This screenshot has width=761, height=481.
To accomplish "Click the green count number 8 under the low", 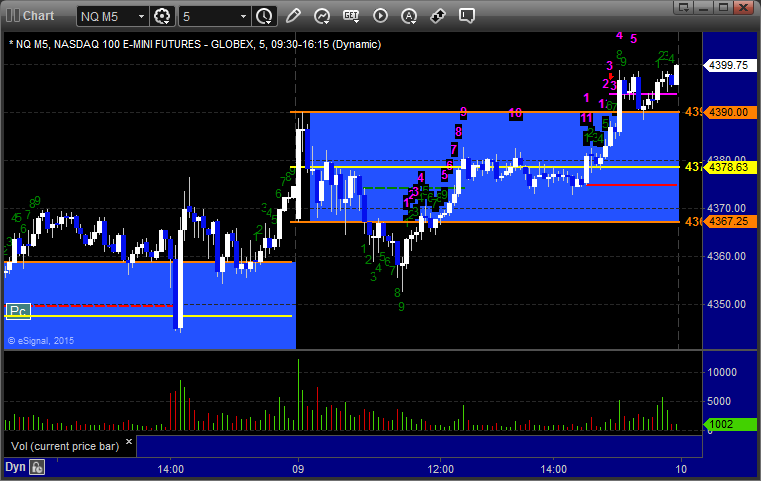I will point(397,293).
